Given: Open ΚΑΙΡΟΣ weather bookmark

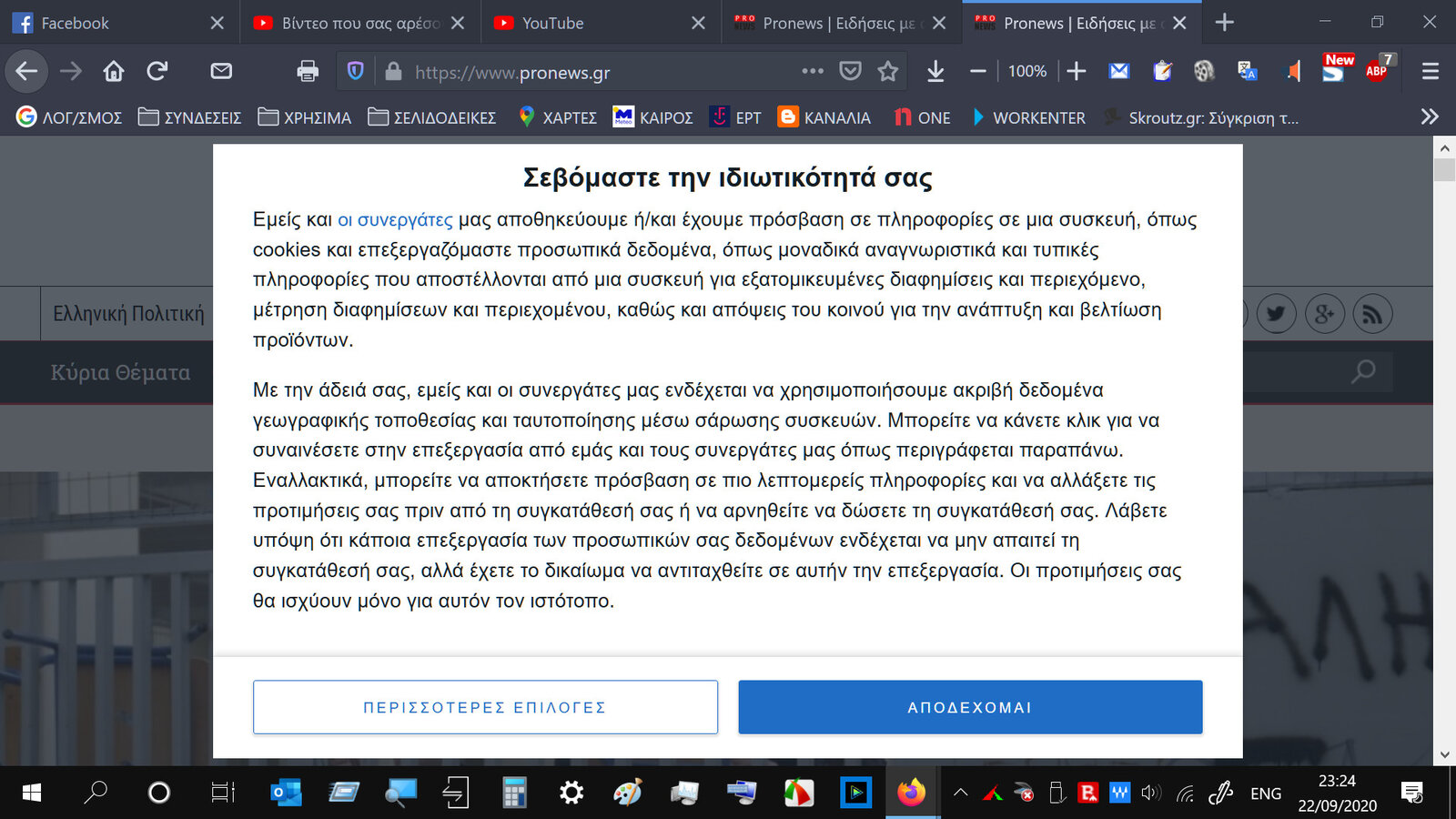Looking at the screenshot, I should (653, 117).
